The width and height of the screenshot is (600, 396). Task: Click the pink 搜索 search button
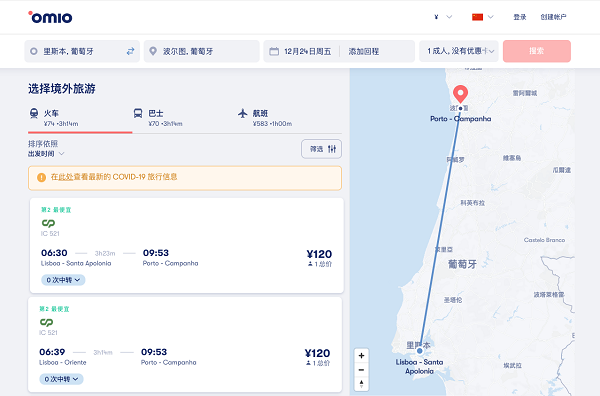pos(536,51)
